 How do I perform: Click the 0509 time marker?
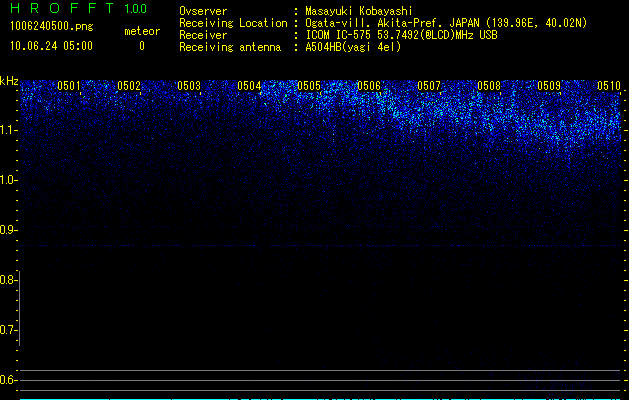click(549, 86)
